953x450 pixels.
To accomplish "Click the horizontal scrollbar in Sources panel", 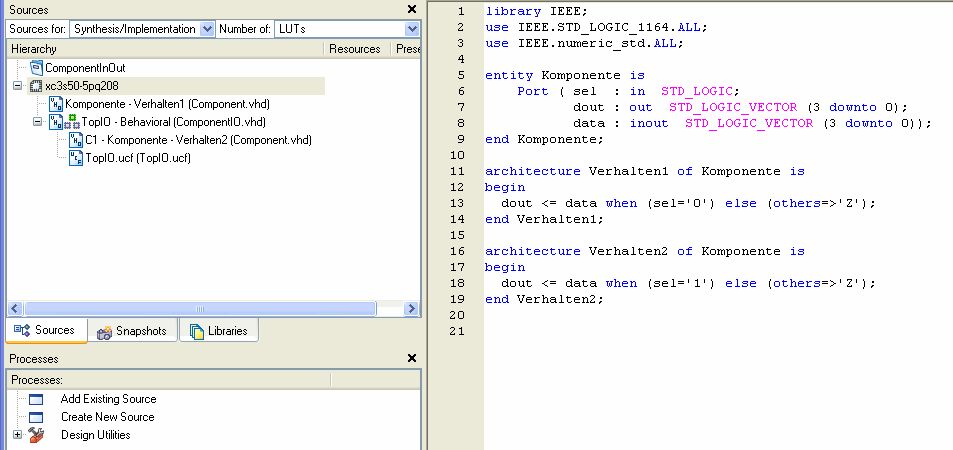I will coord(200,309).
